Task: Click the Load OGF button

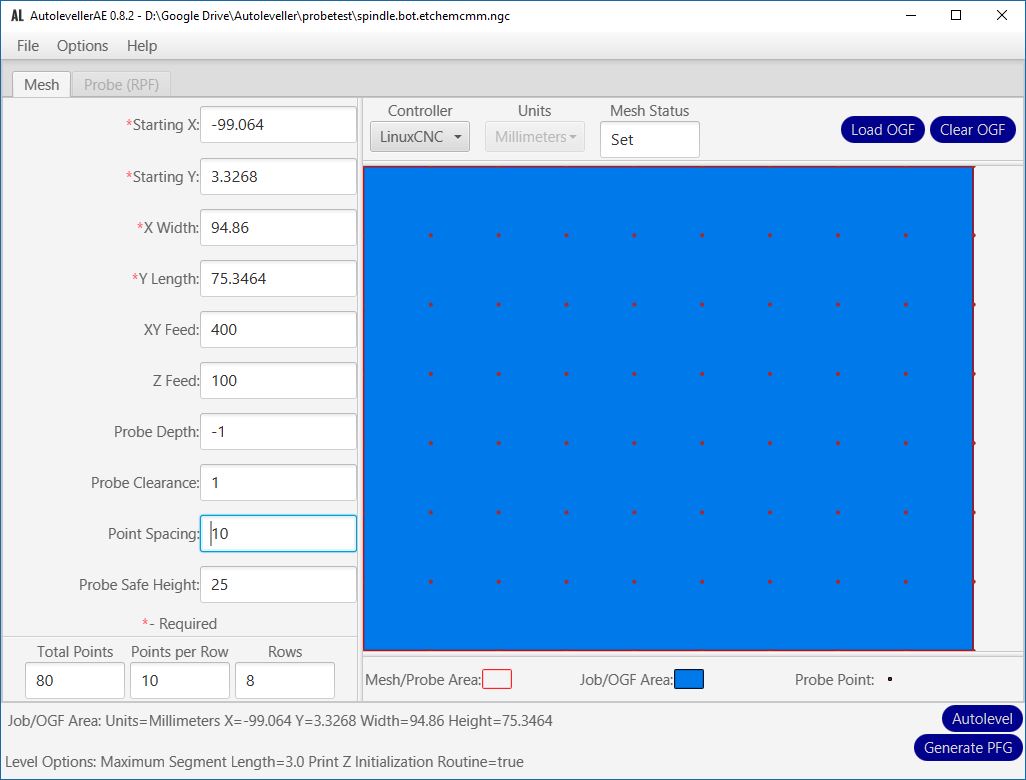Action: [883, 130]
